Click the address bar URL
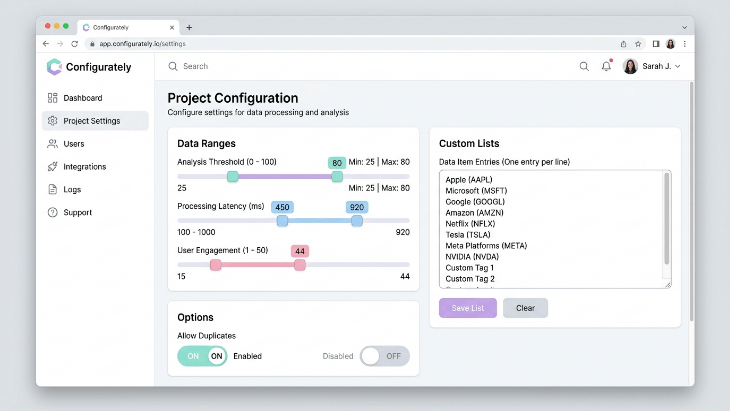The image size is (730, 411). coord(142,44)
